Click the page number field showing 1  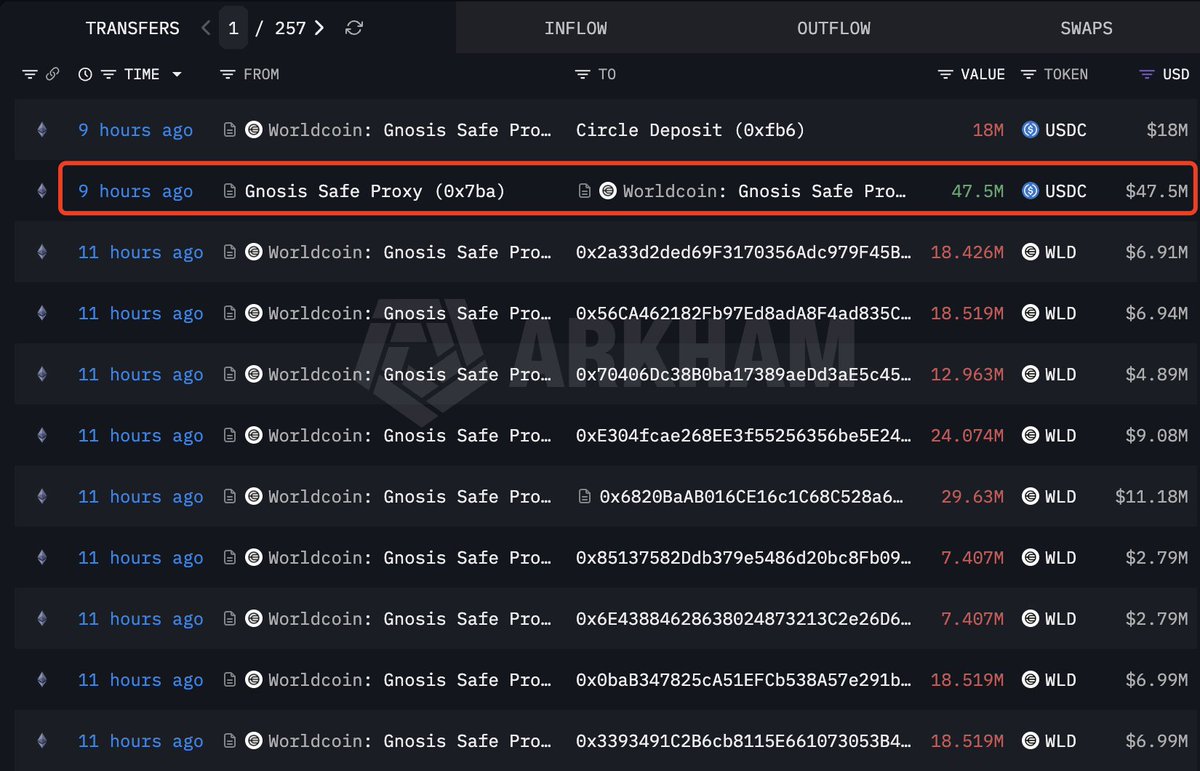(233, 28)
